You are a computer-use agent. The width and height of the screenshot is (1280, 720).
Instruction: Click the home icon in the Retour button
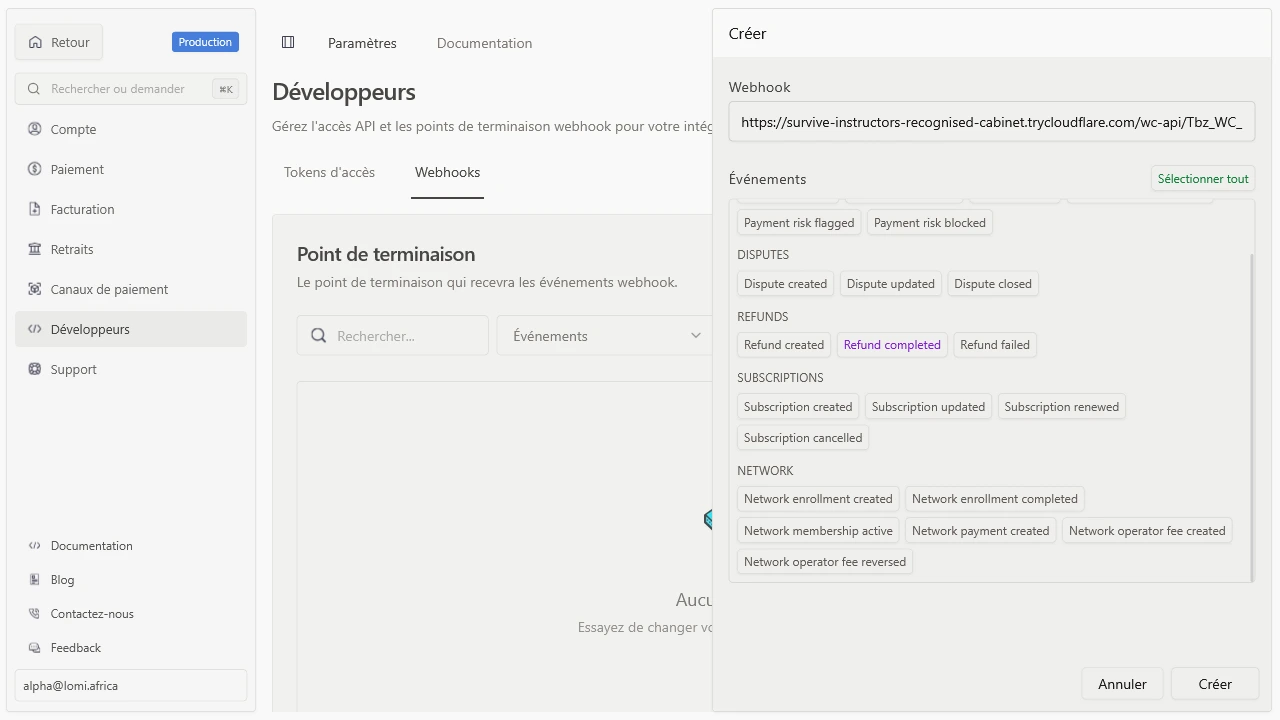click(x=36, y=42)
